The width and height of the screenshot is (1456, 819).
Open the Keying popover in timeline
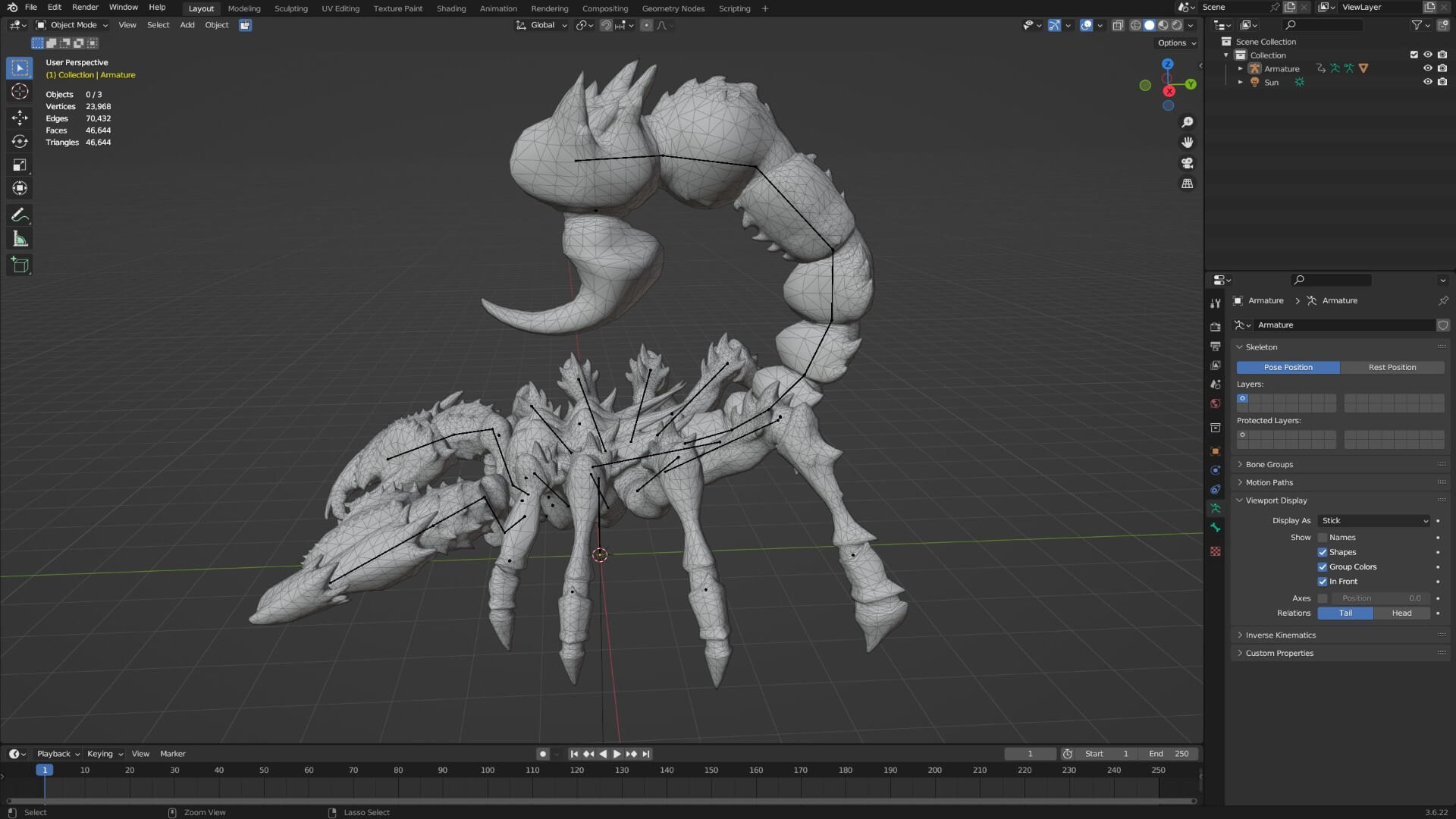tap(105, 754)
